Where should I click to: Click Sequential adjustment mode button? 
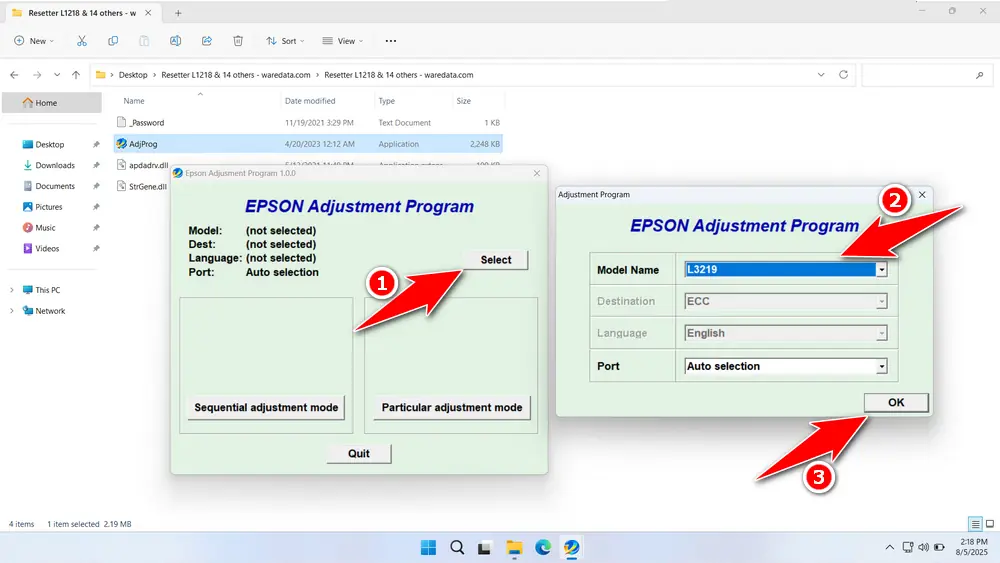[266, 407]
